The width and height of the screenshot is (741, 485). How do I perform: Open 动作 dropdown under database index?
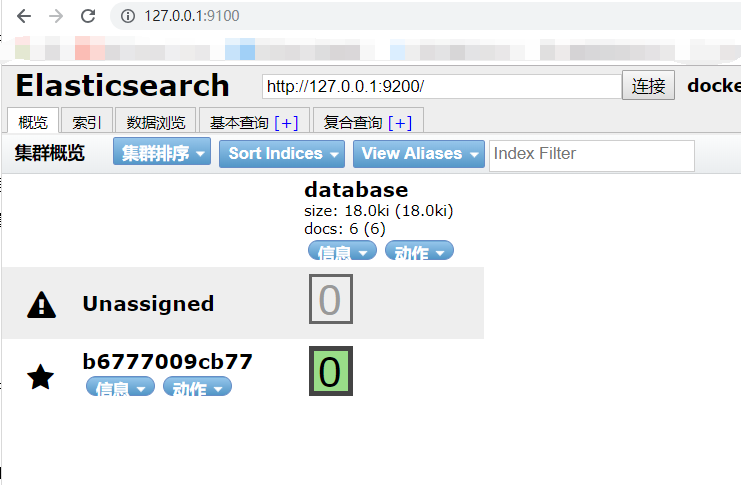(x=419, y=251)
